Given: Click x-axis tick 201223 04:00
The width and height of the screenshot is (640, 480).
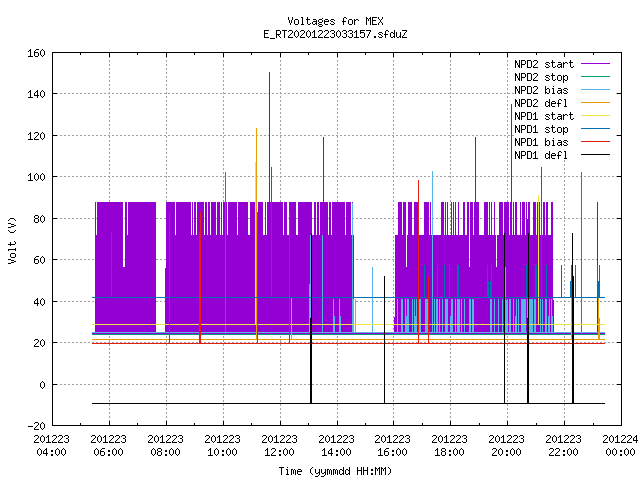Looking at the screenshot, I should click(51, 446).
